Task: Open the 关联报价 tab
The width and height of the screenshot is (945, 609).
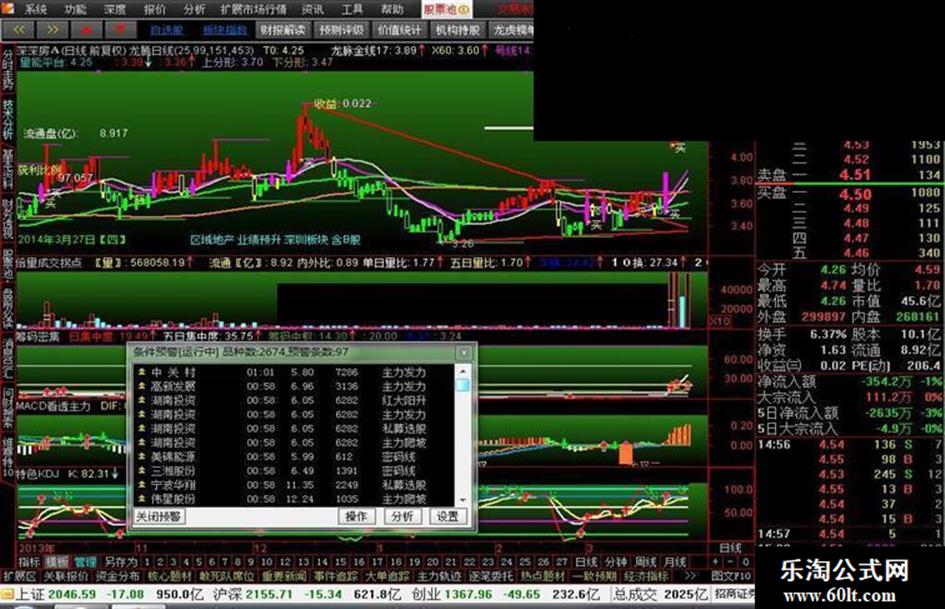Action: click(x=66, y=576)
